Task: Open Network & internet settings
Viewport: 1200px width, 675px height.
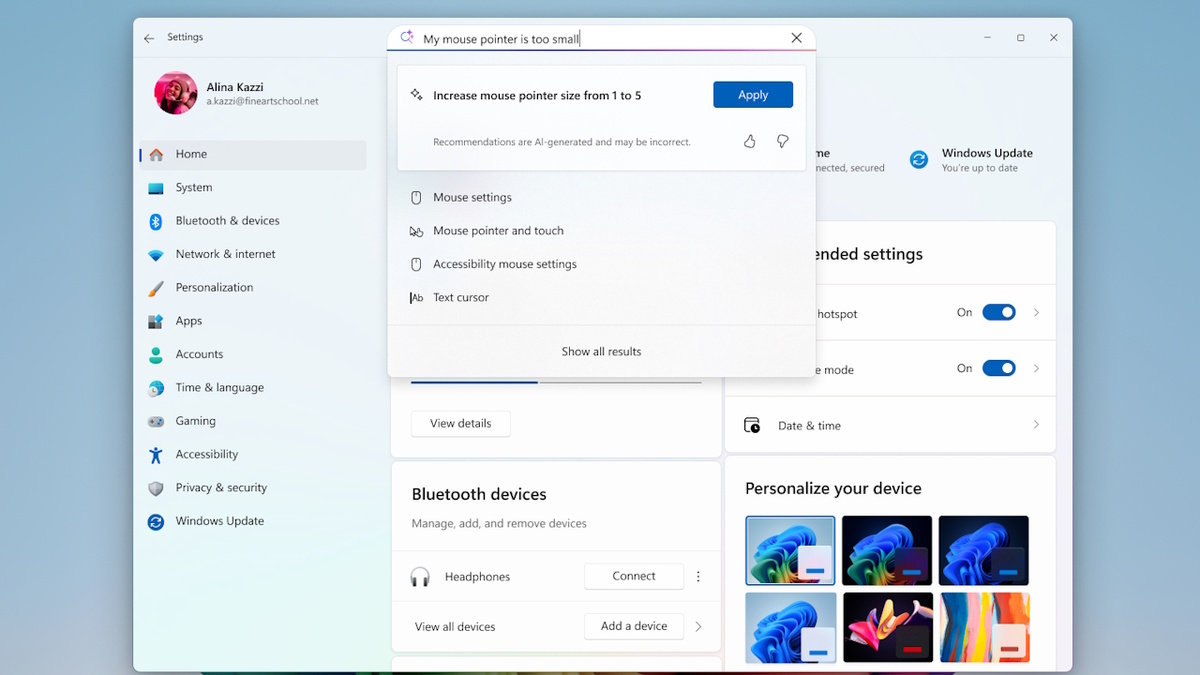Action: [x=252, y=255]
